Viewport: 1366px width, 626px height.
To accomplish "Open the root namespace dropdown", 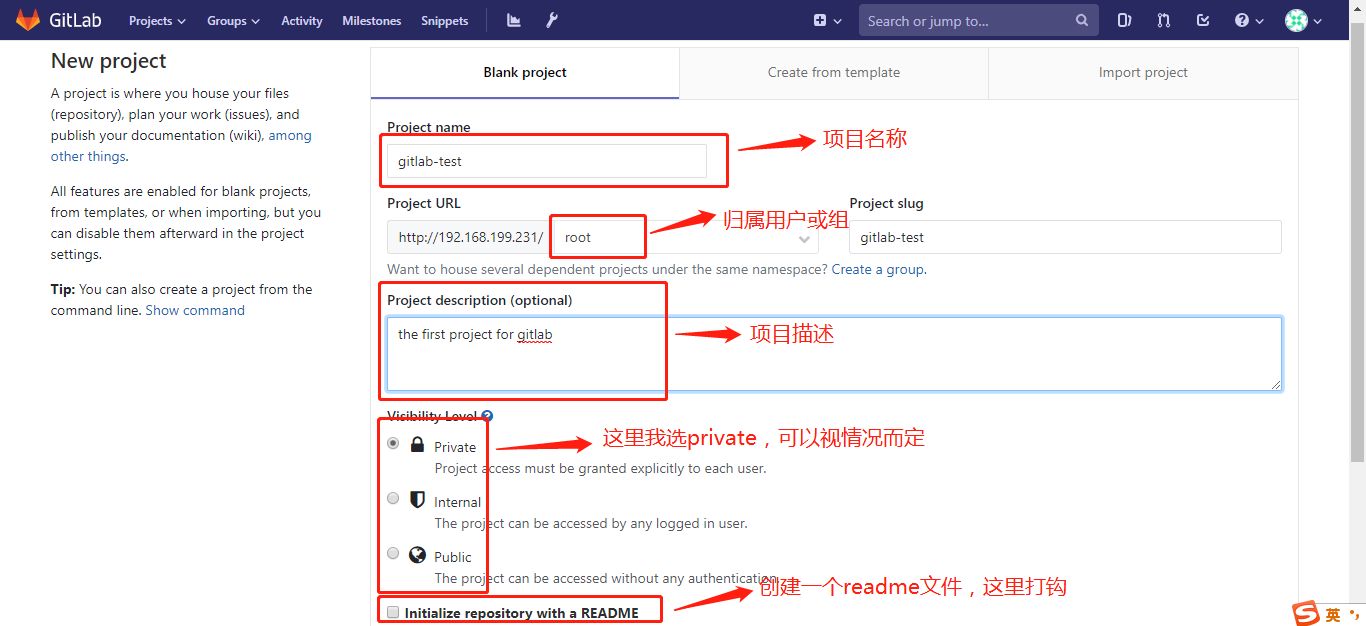I will pyautogui.click(x=684, y=237).
